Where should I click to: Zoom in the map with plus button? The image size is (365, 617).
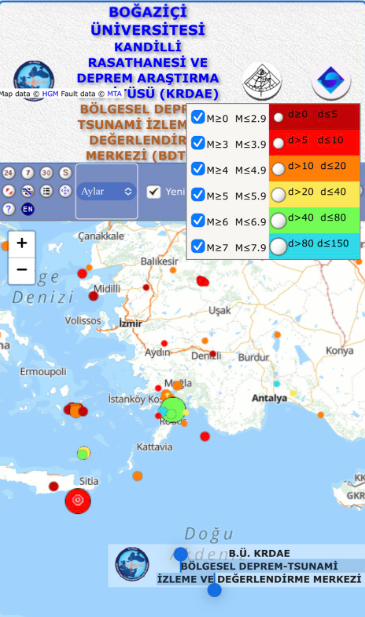(22, 244)
